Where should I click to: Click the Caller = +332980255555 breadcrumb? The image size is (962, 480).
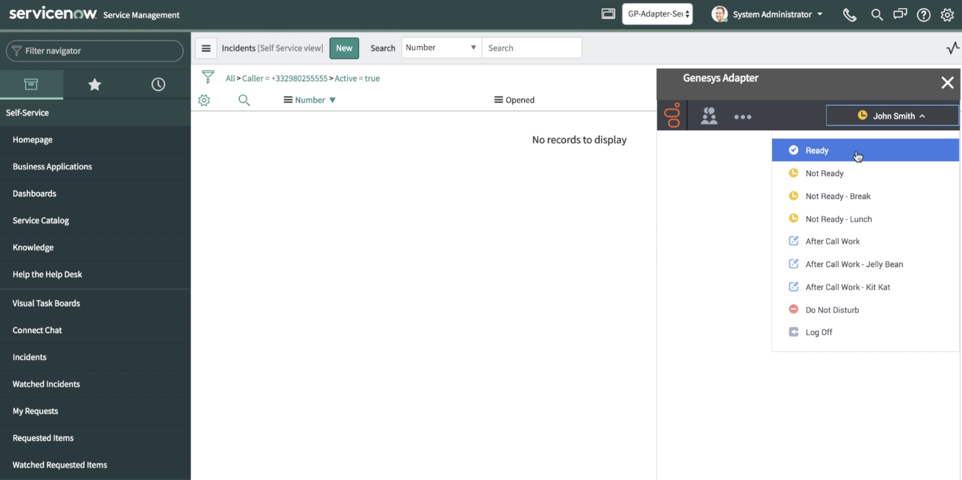point(285,79)
